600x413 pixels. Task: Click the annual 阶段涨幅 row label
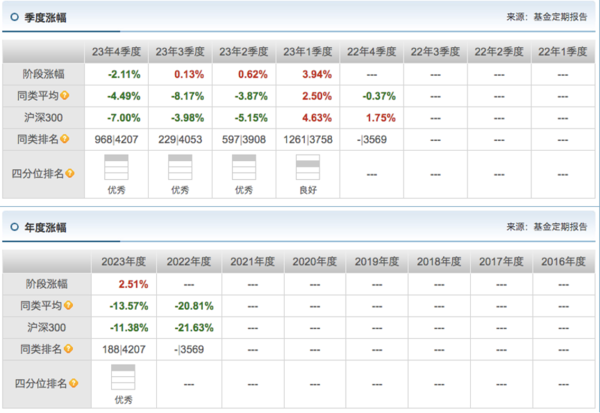coord(47,284)
